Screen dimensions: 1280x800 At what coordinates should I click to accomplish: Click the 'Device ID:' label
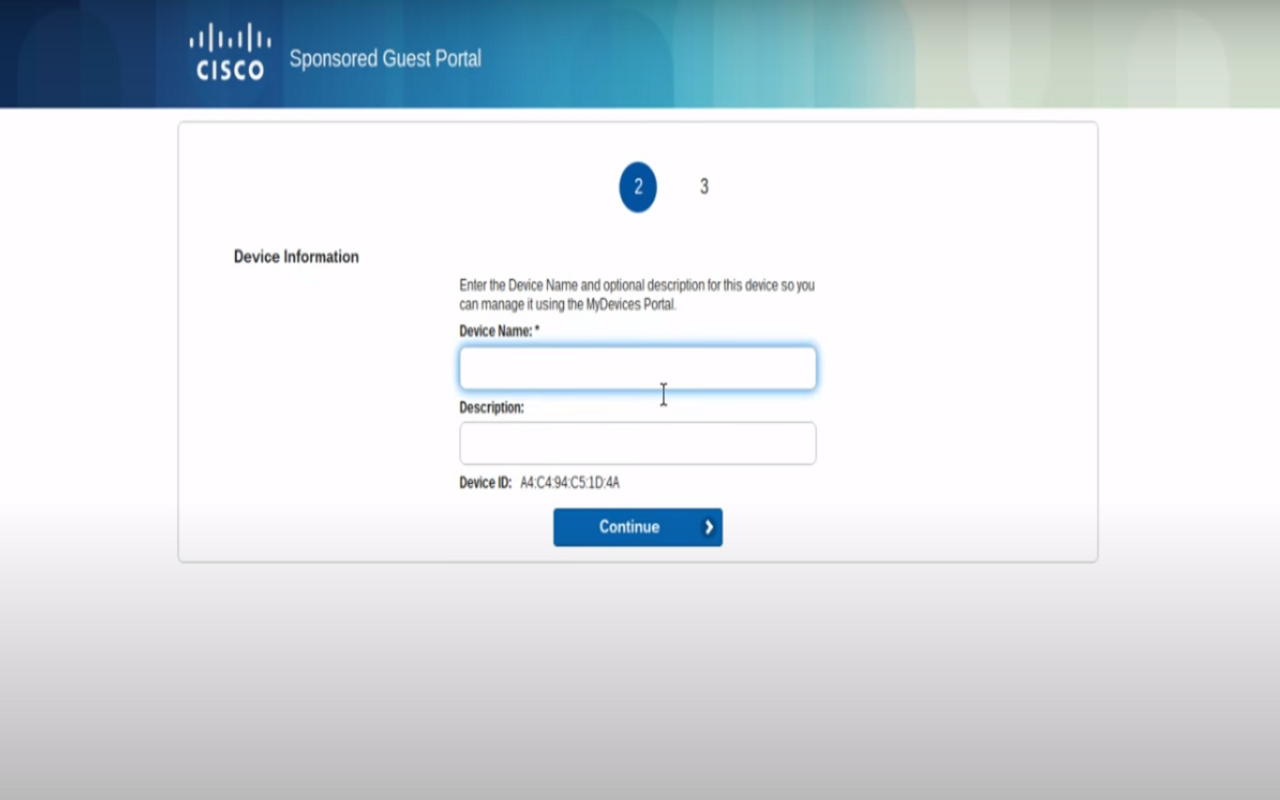485,483
